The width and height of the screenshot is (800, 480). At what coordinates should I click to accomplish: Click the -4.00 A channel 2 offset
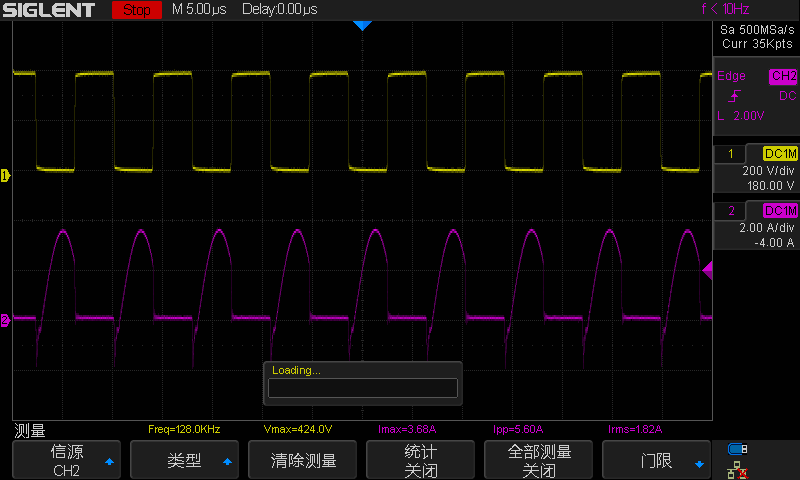click(x=774, y=243)
